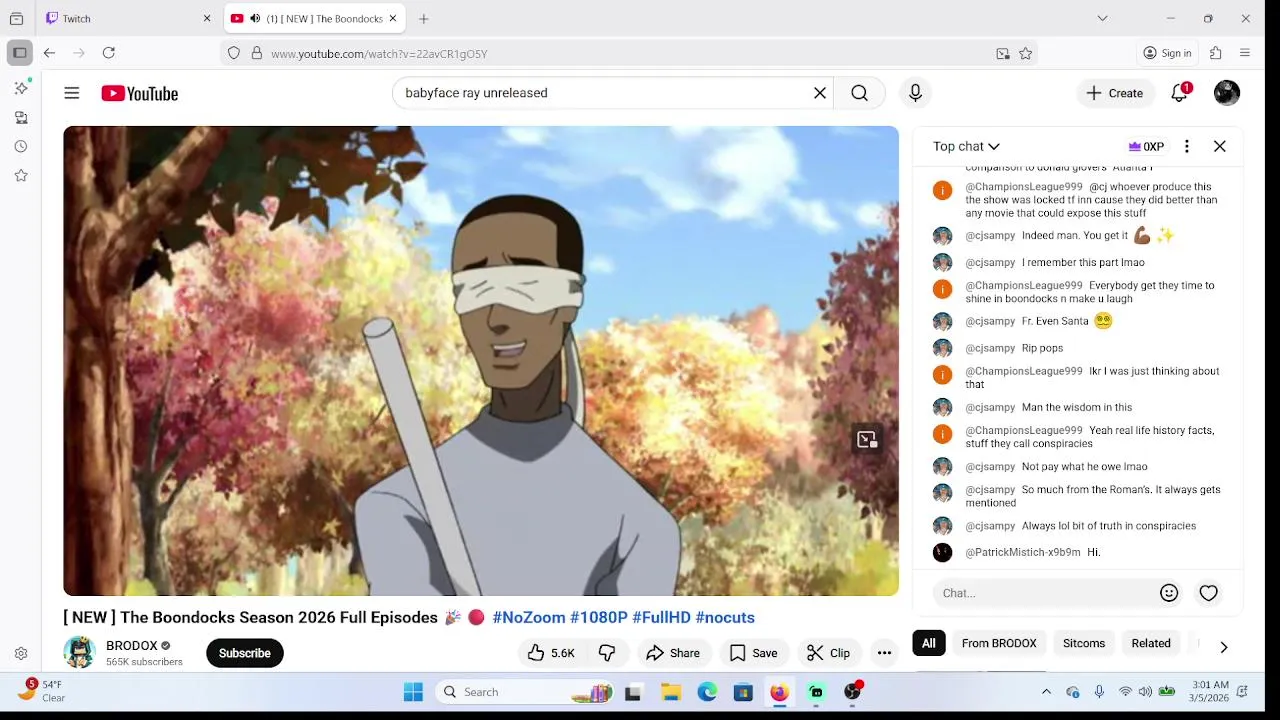Select the Related chip
The height and width of the screenshot is (720, 1280).
coord(1151,643)
